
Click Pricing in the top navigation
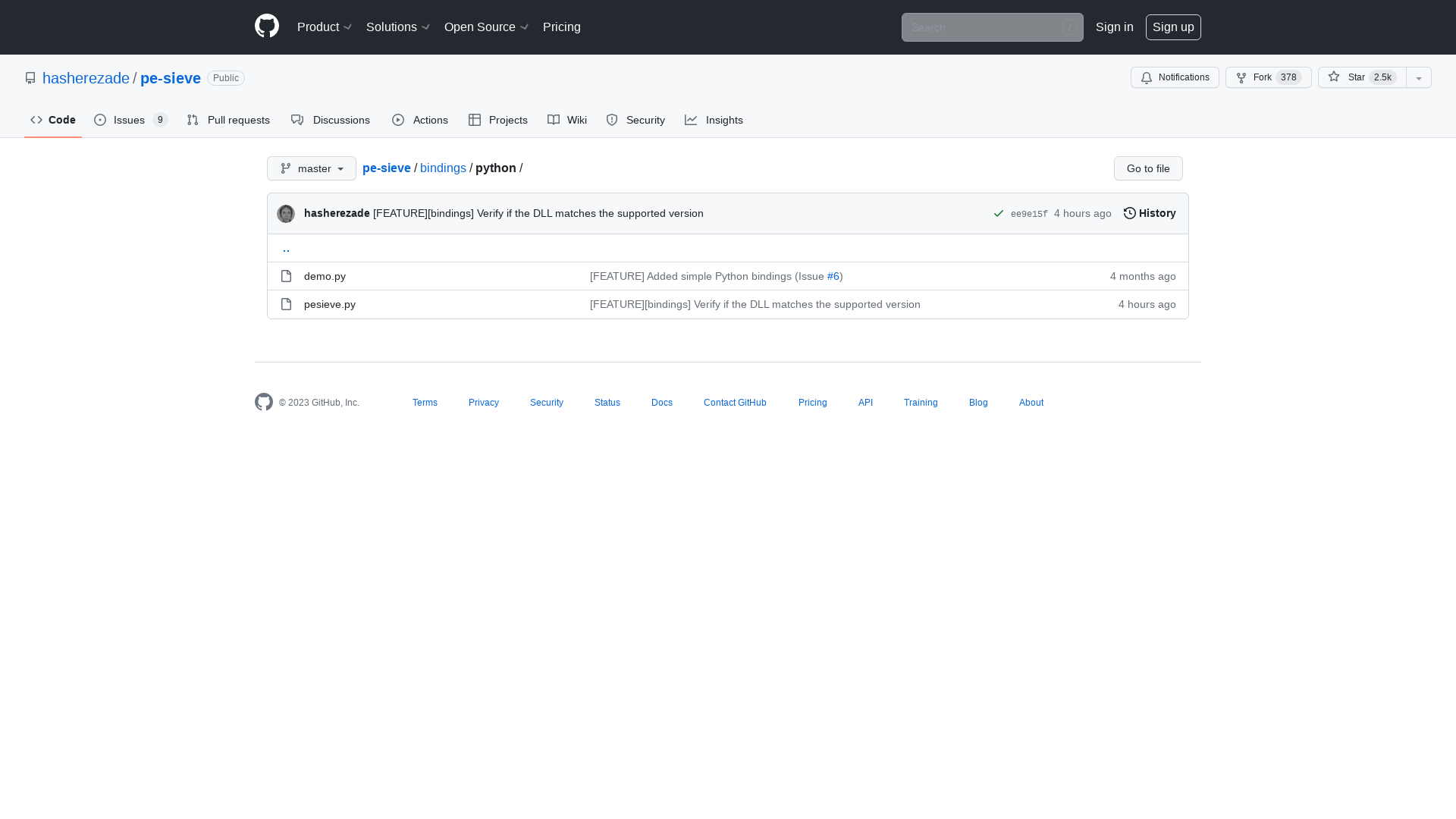[562, 27]
